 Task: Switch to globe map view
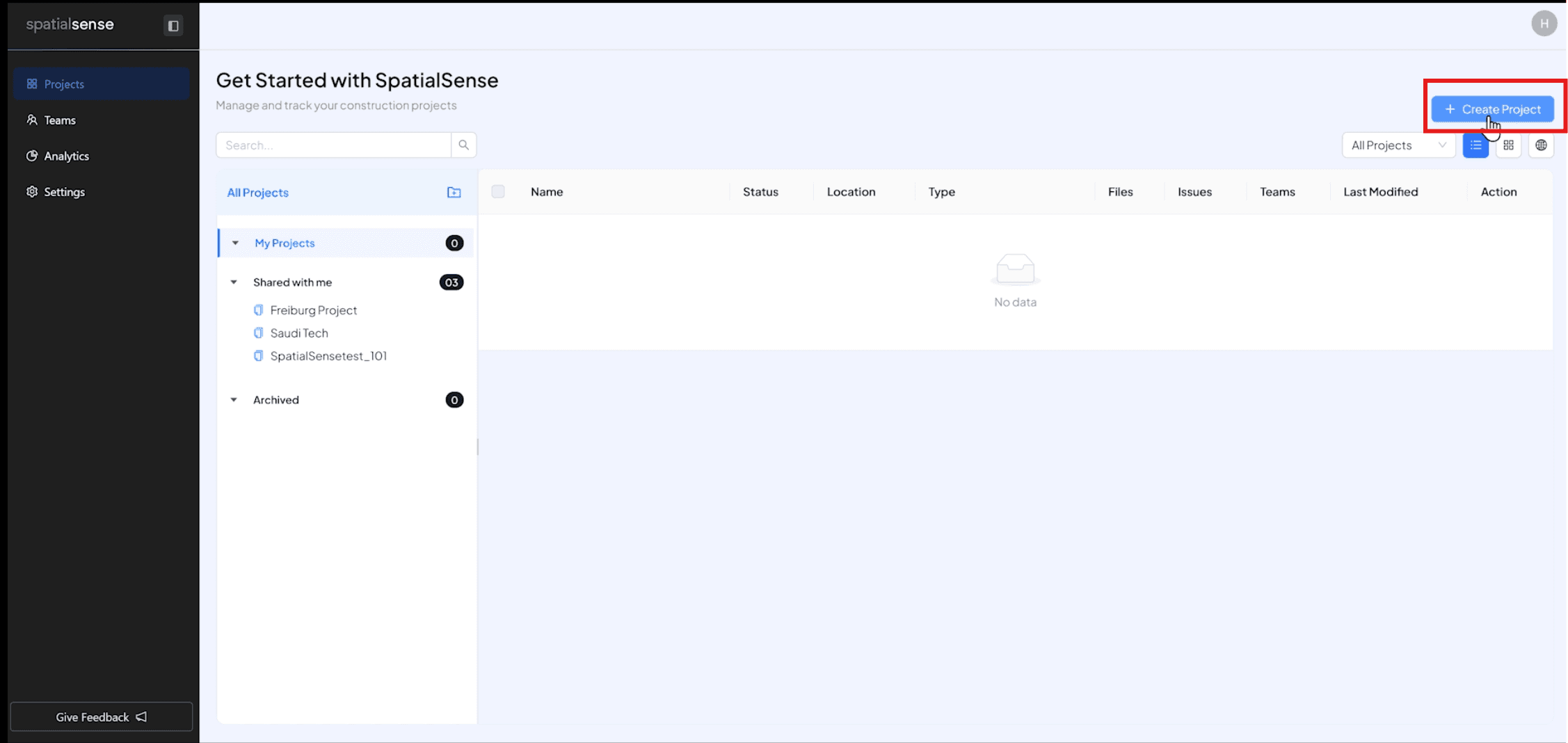point(1541,145)
